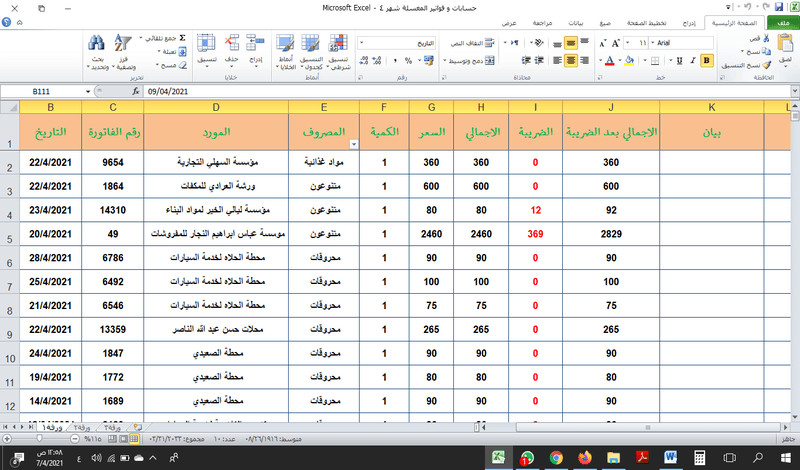The image size is (800, 470).
Task: Switch to sheet tab ورقة3
Action: [113, 427]
